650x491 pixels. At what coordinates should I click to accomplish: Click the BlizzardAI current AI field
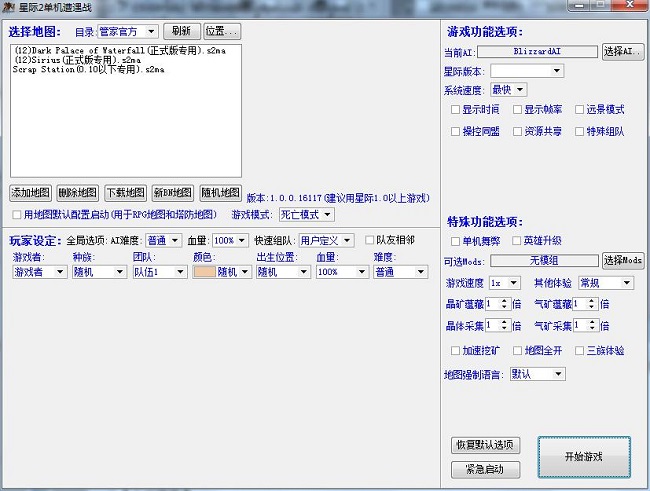click(537, 51)
